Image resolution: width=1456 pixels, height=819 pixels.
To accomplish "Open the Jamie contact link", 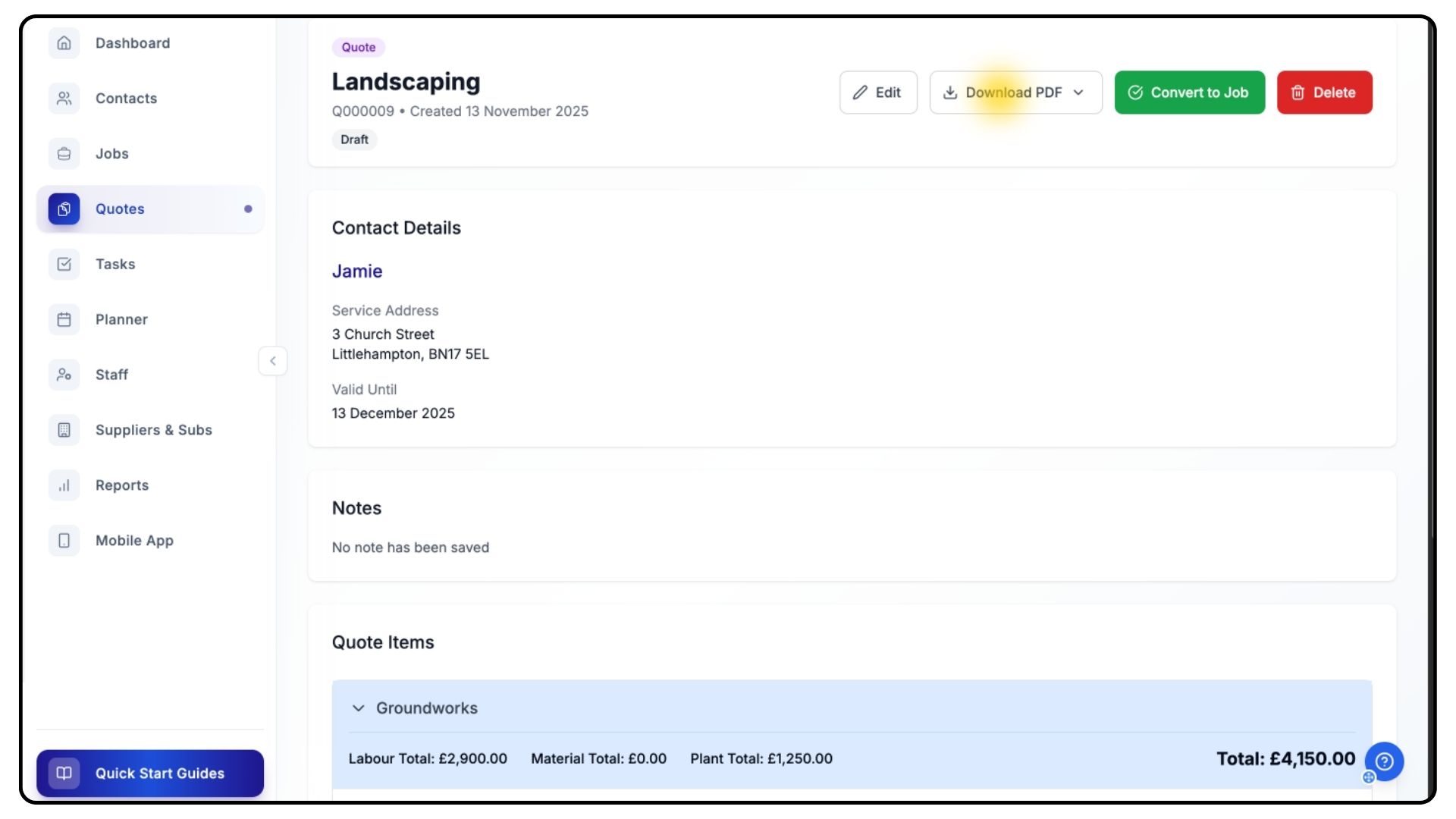I will (x=357, y=271).
